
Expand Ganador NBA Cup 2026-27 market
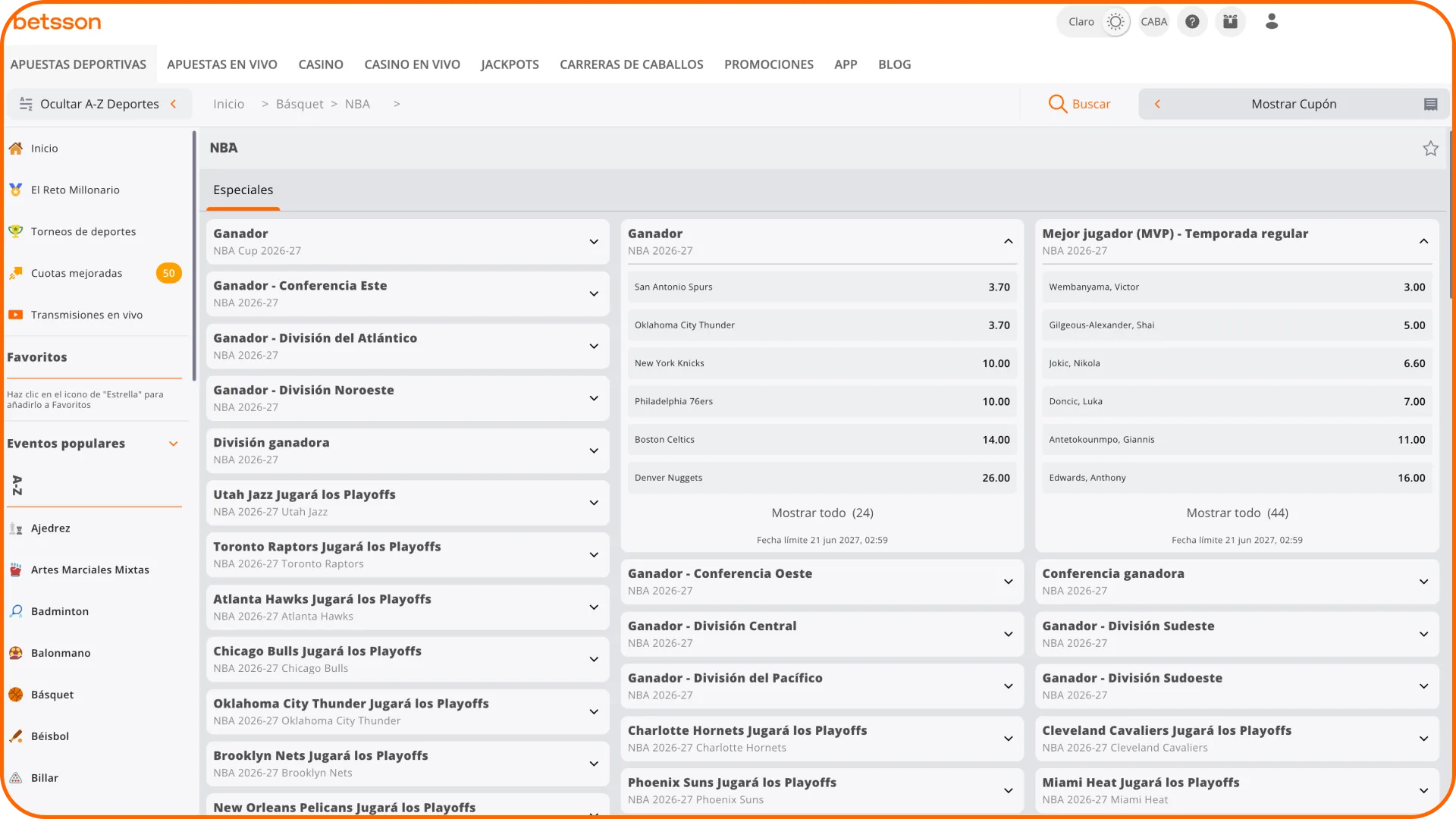[407, 242]
